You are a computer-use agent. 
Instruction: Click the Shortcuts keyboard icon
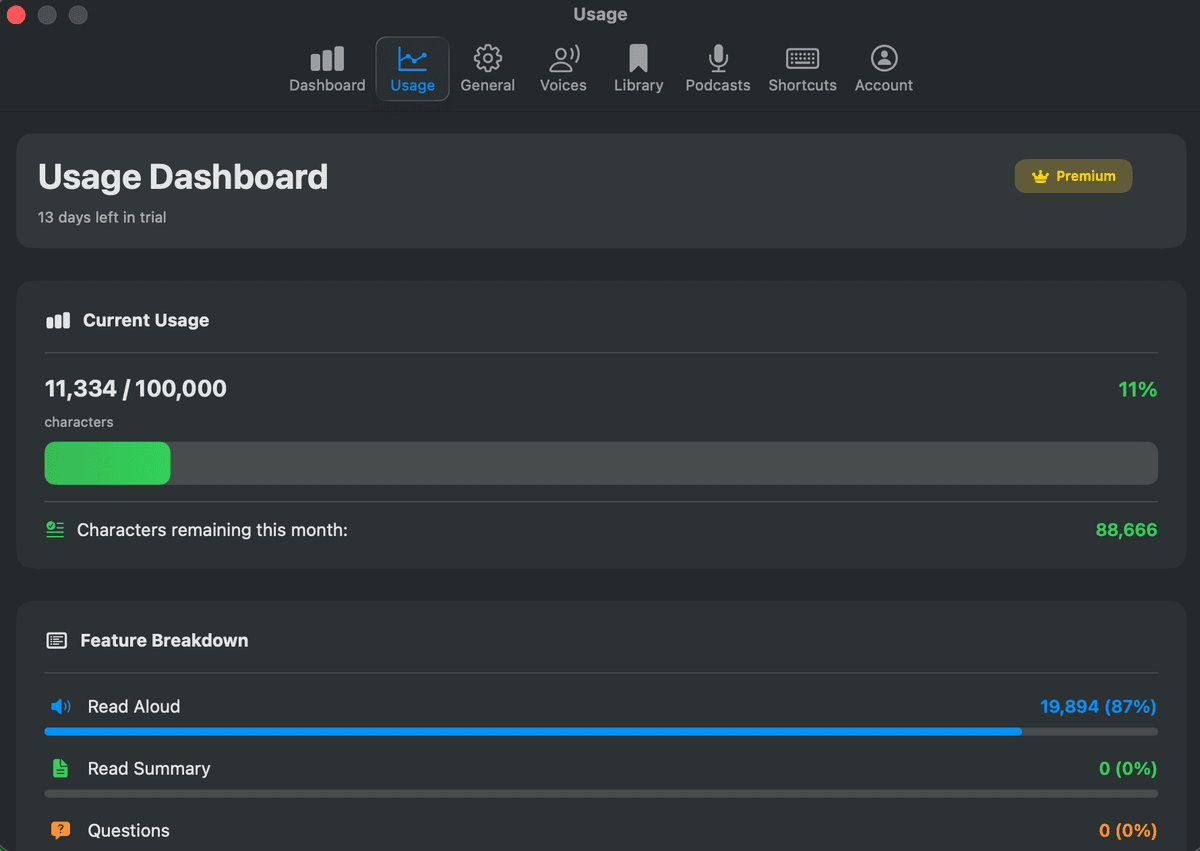[x=802, y=60]
